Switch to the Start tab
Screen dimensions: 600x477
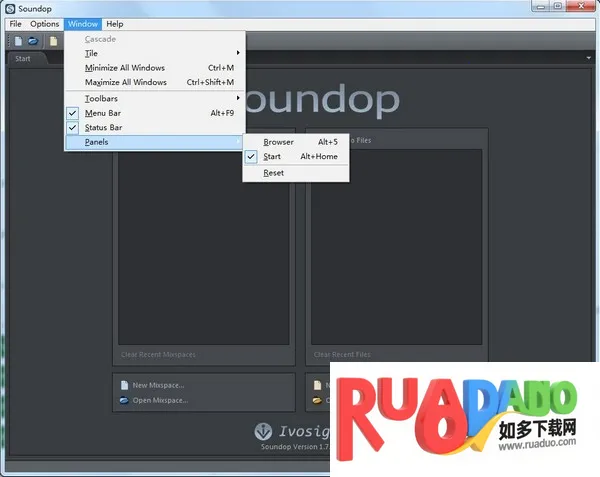click(x=22, y=59)
